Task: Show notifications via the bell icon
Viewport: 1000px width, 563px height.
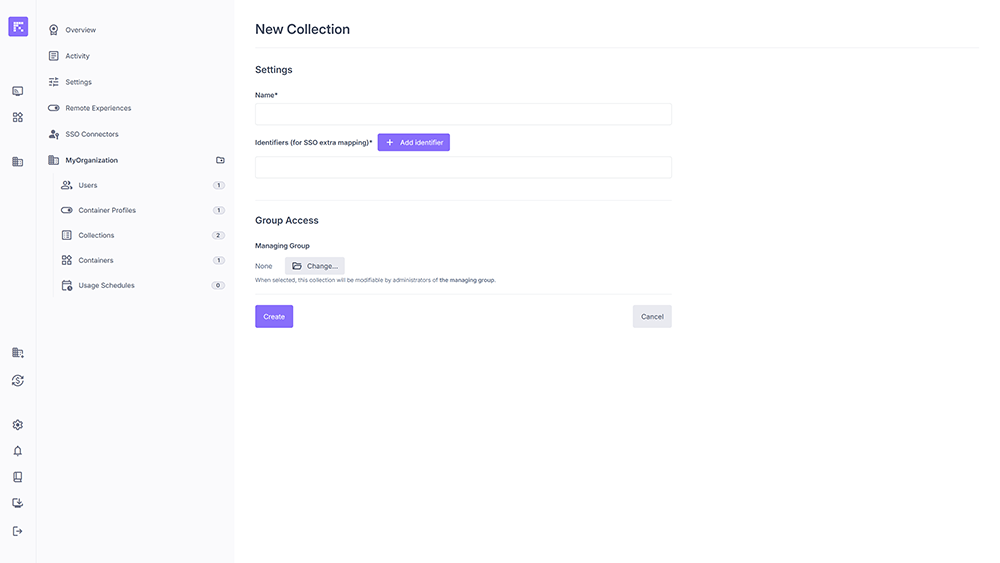Action: click(x=18, y=451)
